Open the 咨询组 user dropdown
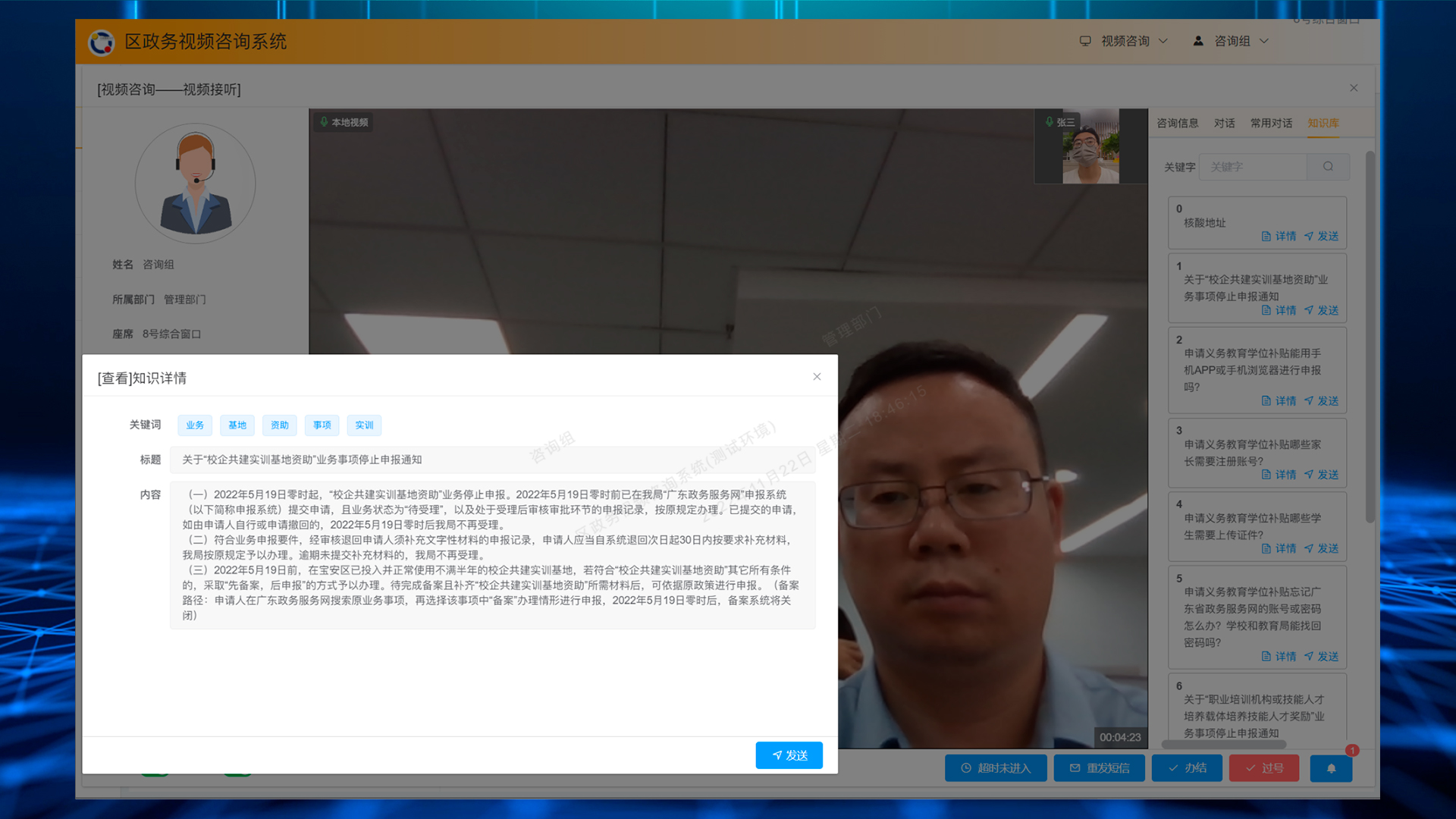Screen dimensions: 1456x819 pyautogui.click(x=1231, y=41)
